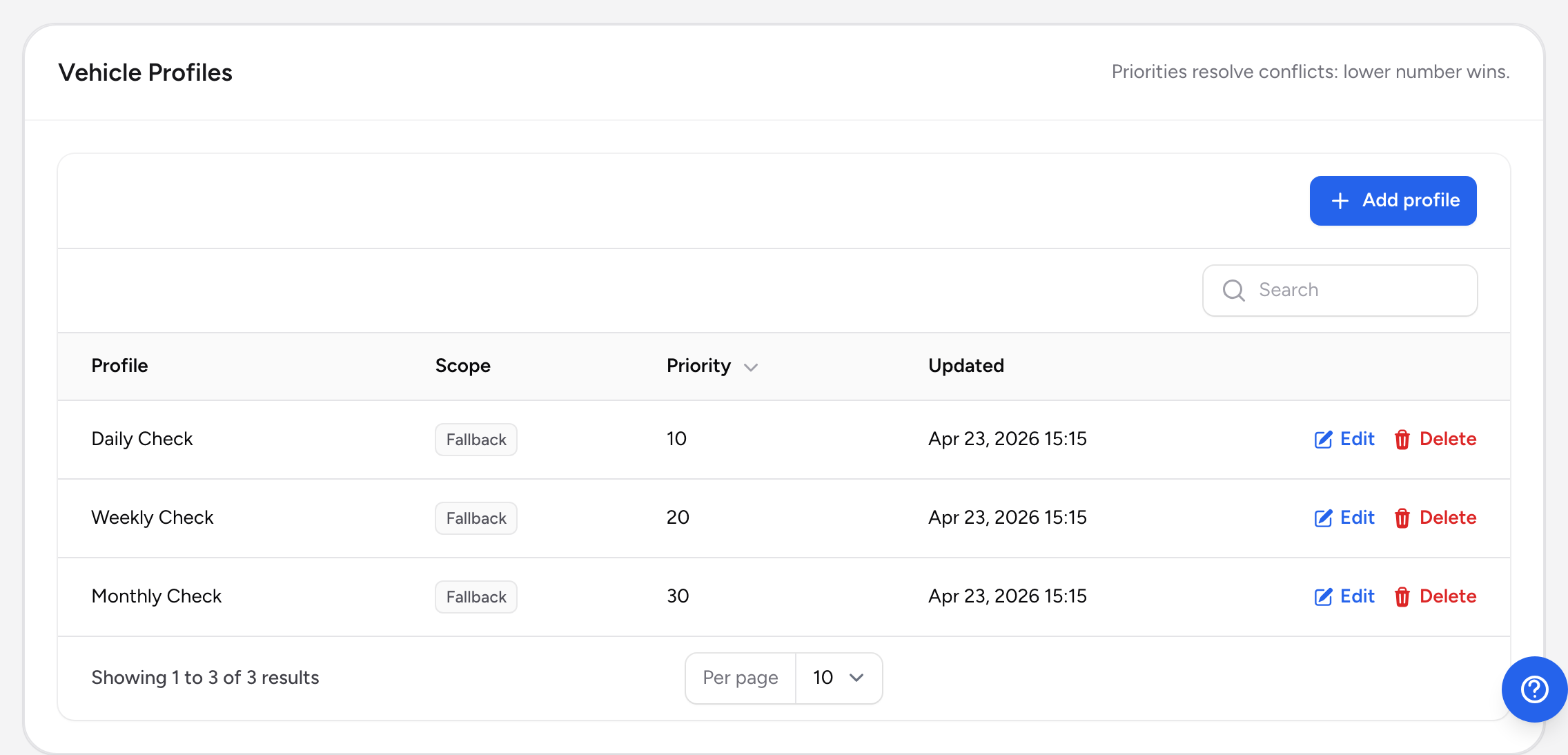Image resolution: width=1568 pixels, height=755 pixels.
Task: Click the Priority sort chevron arrow
Action: [751, 367]
